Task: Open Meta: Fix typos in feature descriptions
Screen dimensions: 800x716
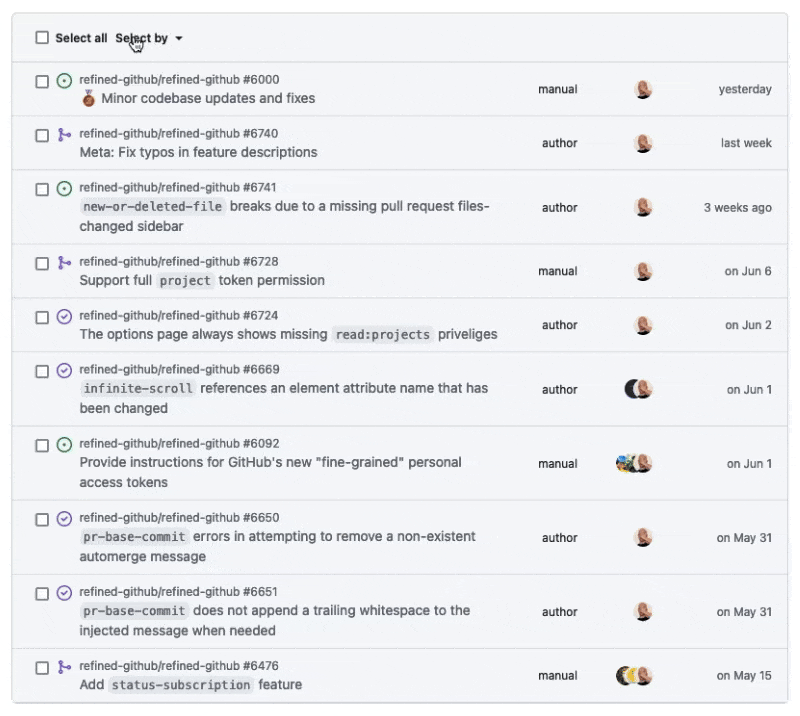Action: tap(198, 152)
